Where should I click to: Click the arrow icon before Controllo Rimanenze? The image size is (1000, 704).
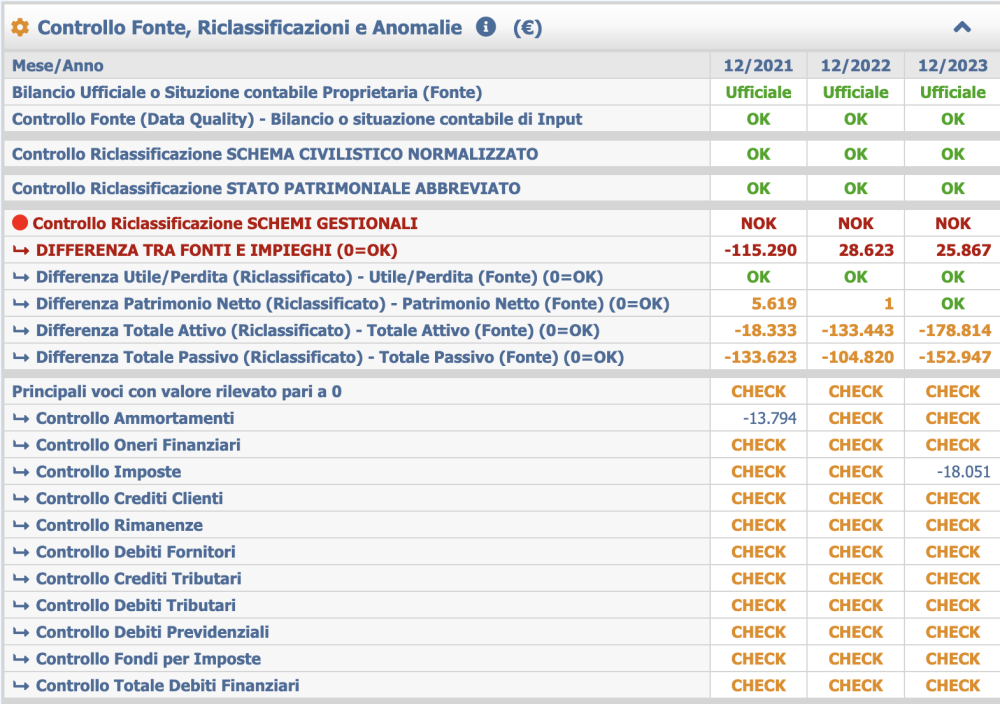coord(22,525)
